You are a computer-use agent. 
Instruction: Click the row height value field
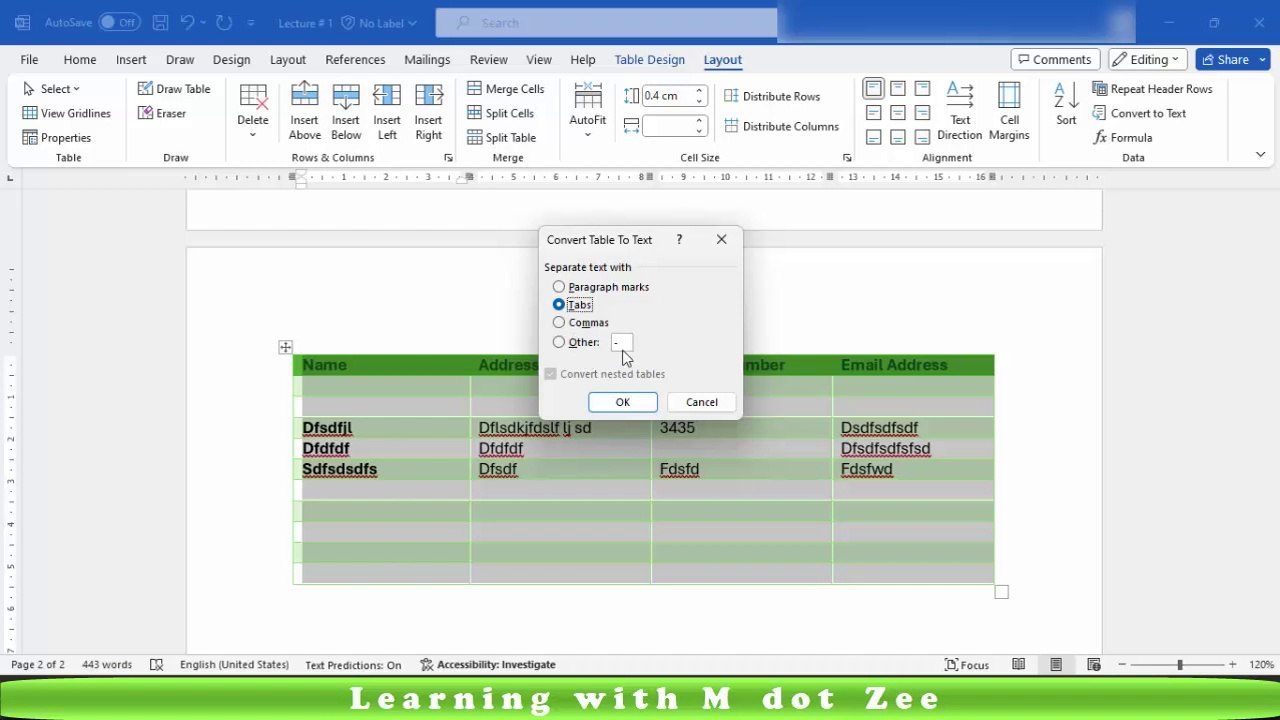[x=667, y=96]
